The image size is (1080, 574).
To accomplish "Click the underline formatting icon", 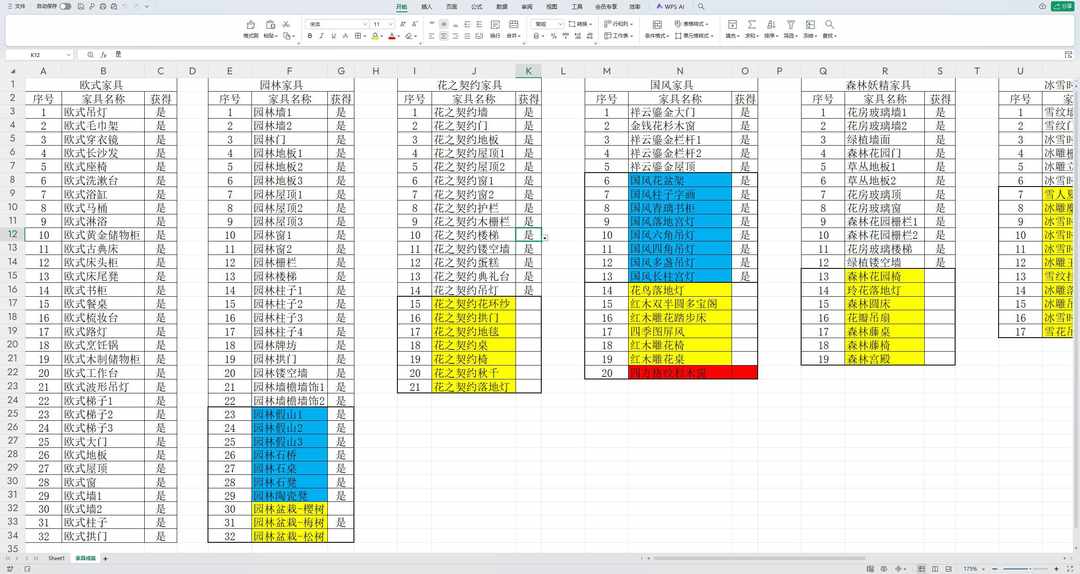I will click(335, 36).
